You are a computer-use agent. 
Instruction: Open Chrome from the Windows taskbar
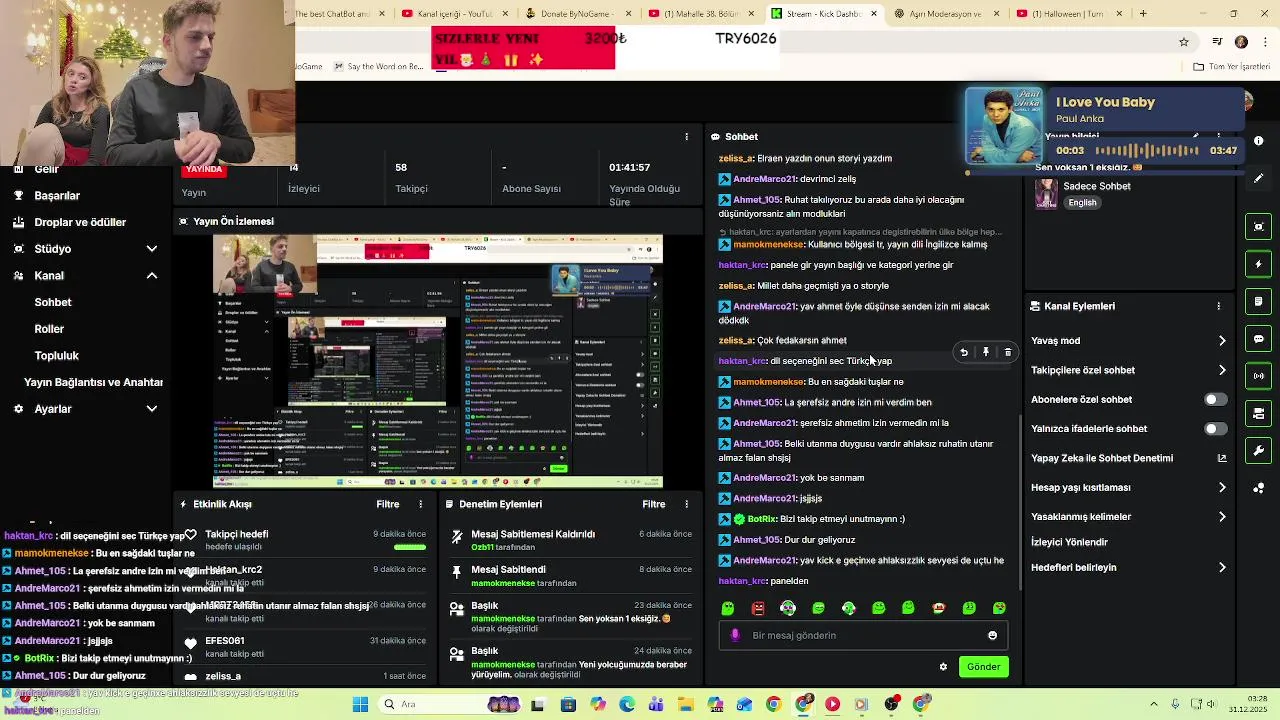[x=773, y=704]
